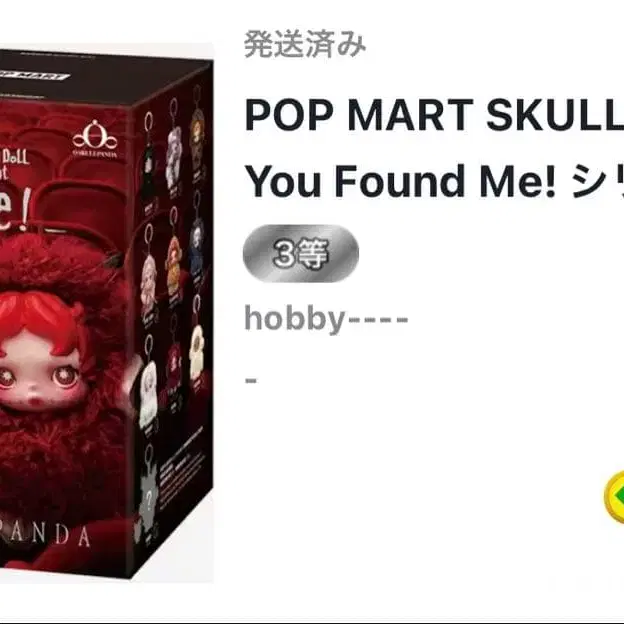Select the SKULLPANDA emblem on box front

coord(95,139)
